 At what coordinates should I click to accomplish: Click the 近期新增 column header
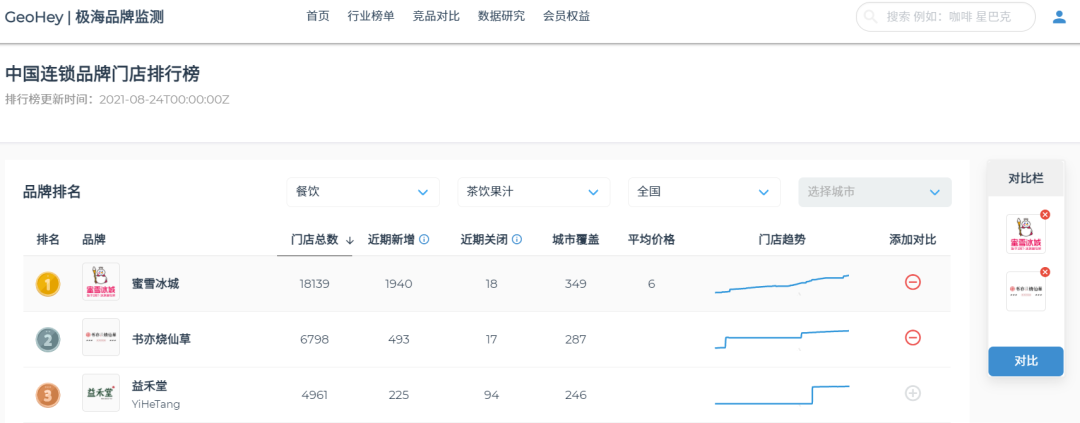(x=391, y=240)
